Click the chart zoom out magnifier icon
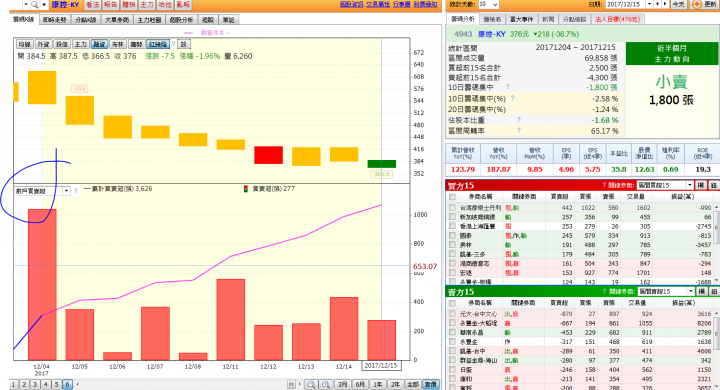The width and height of the screenshot is (720, 390). coord(311,384)
